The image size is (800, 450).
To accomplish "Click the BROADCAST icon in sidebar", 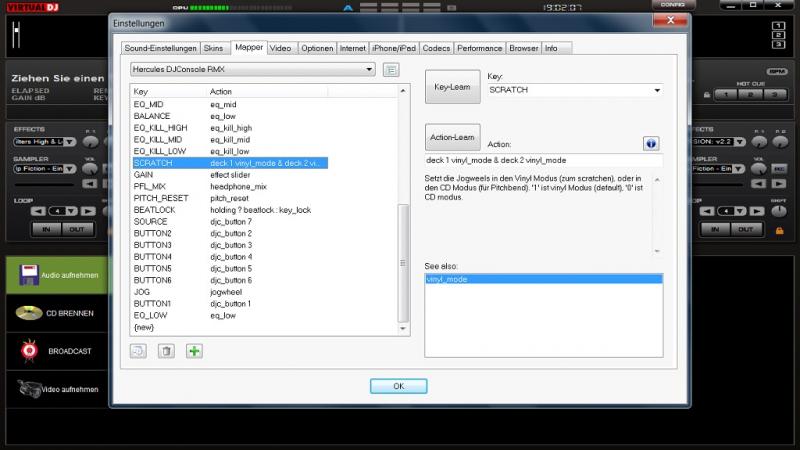I will (x=28, y=351).
